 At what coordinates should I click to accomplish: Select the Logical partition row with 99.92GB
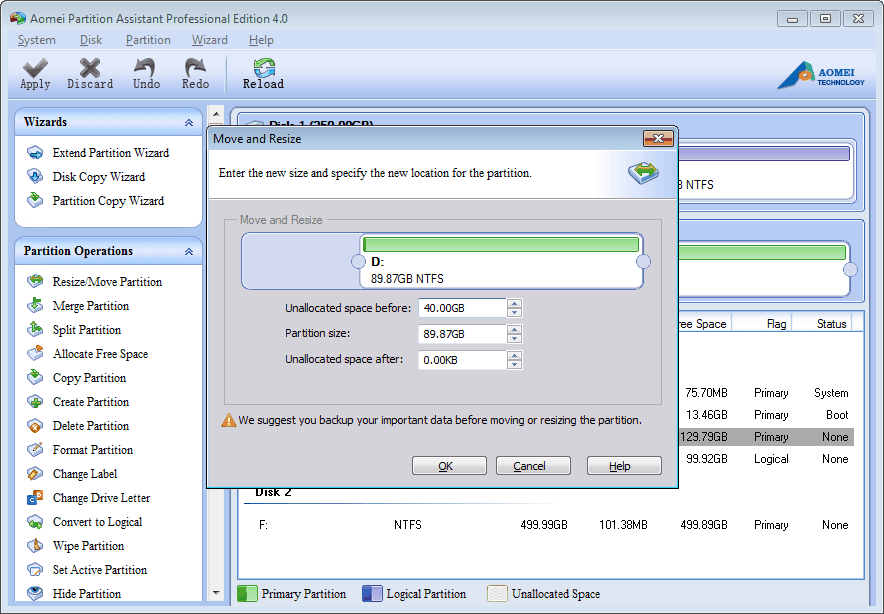click(765, 459)
